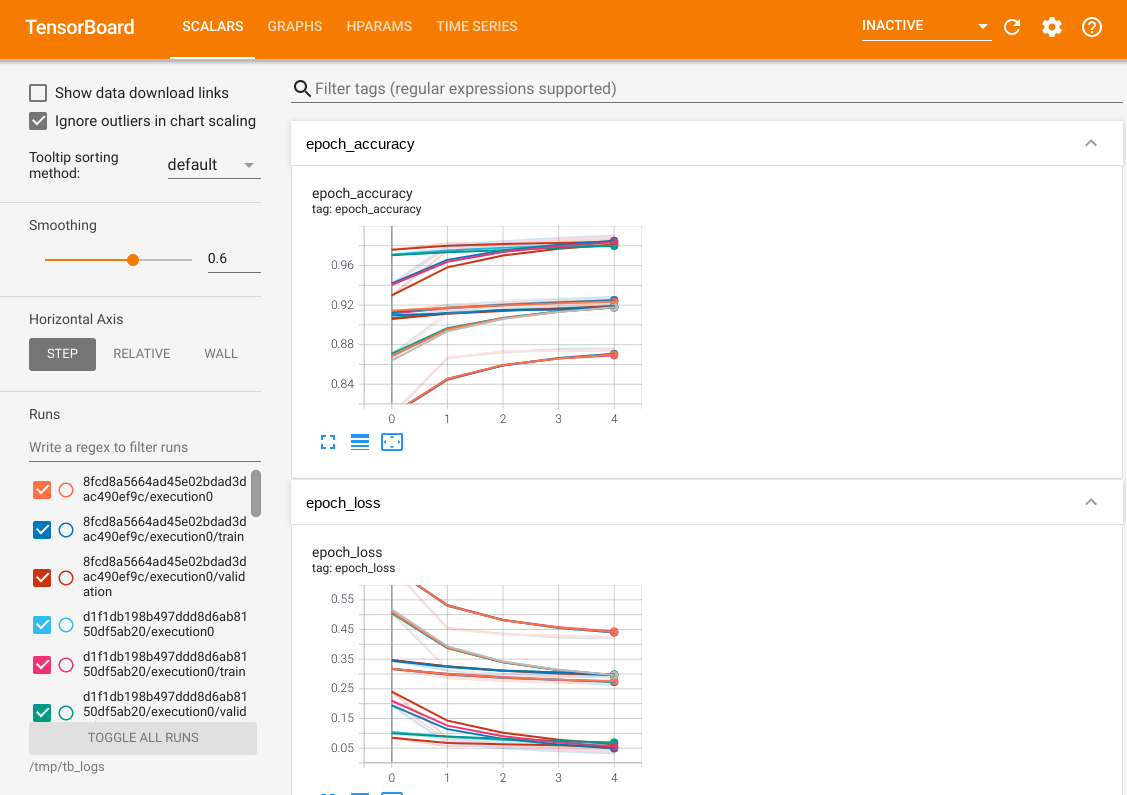Switch to the TIME SERIES tab

coord(477,27)
